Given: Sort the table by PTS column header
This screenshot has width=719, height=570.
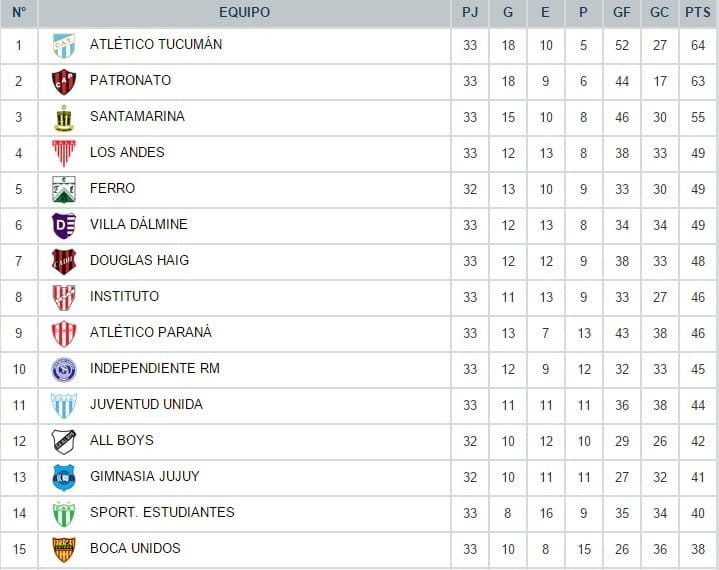Looking at the screenshot, I should point(697,13).
